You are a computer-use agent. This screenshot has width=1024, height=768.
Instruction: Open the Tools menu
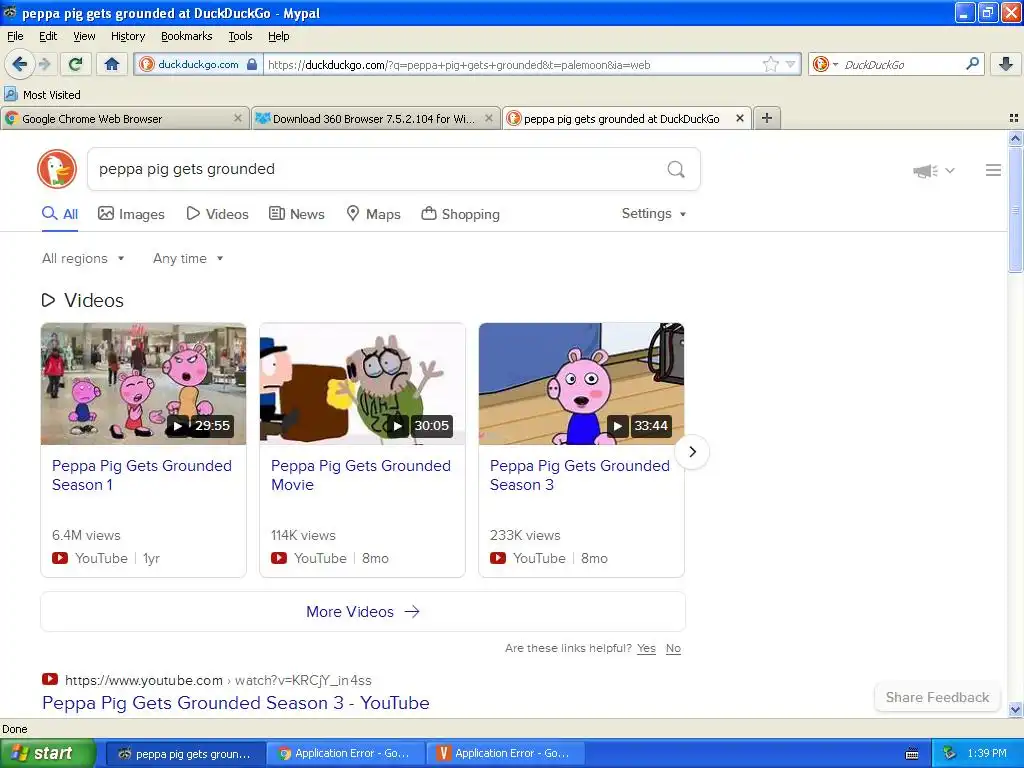click(x=240, y=36)
